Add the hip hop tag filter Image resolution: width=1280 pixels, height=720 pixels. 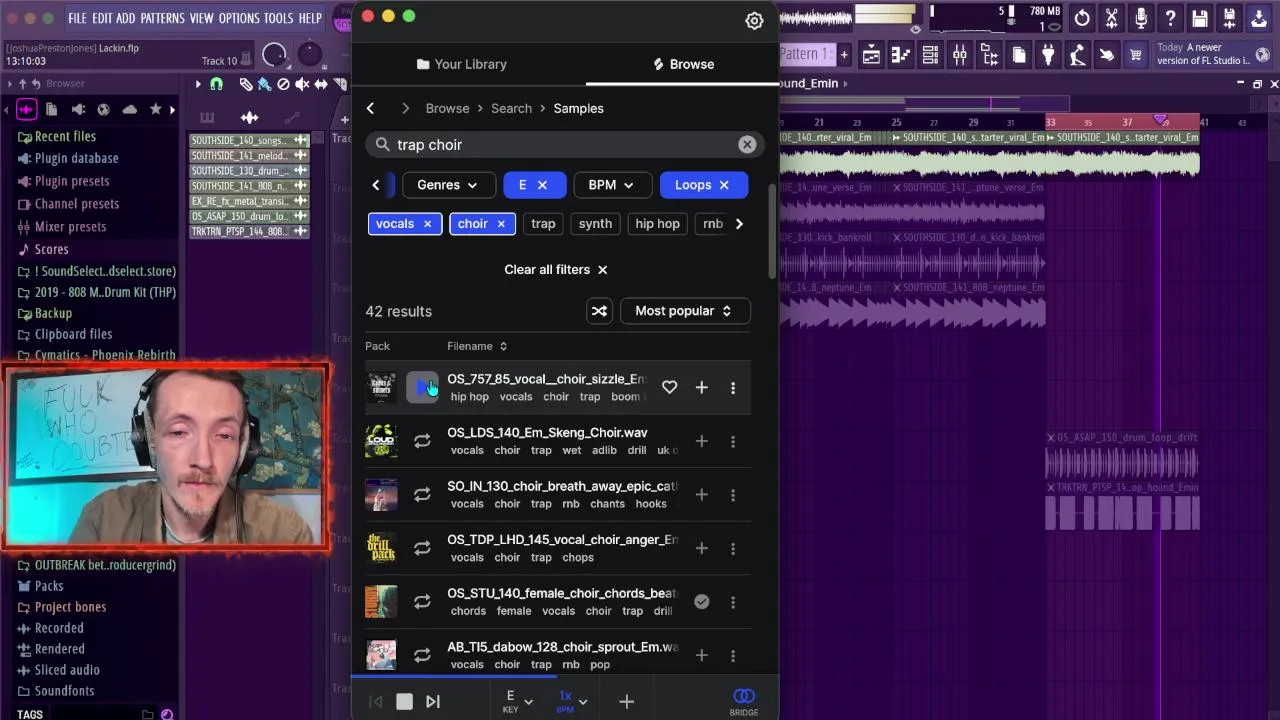pyautogui.click(x=657, y=224)
